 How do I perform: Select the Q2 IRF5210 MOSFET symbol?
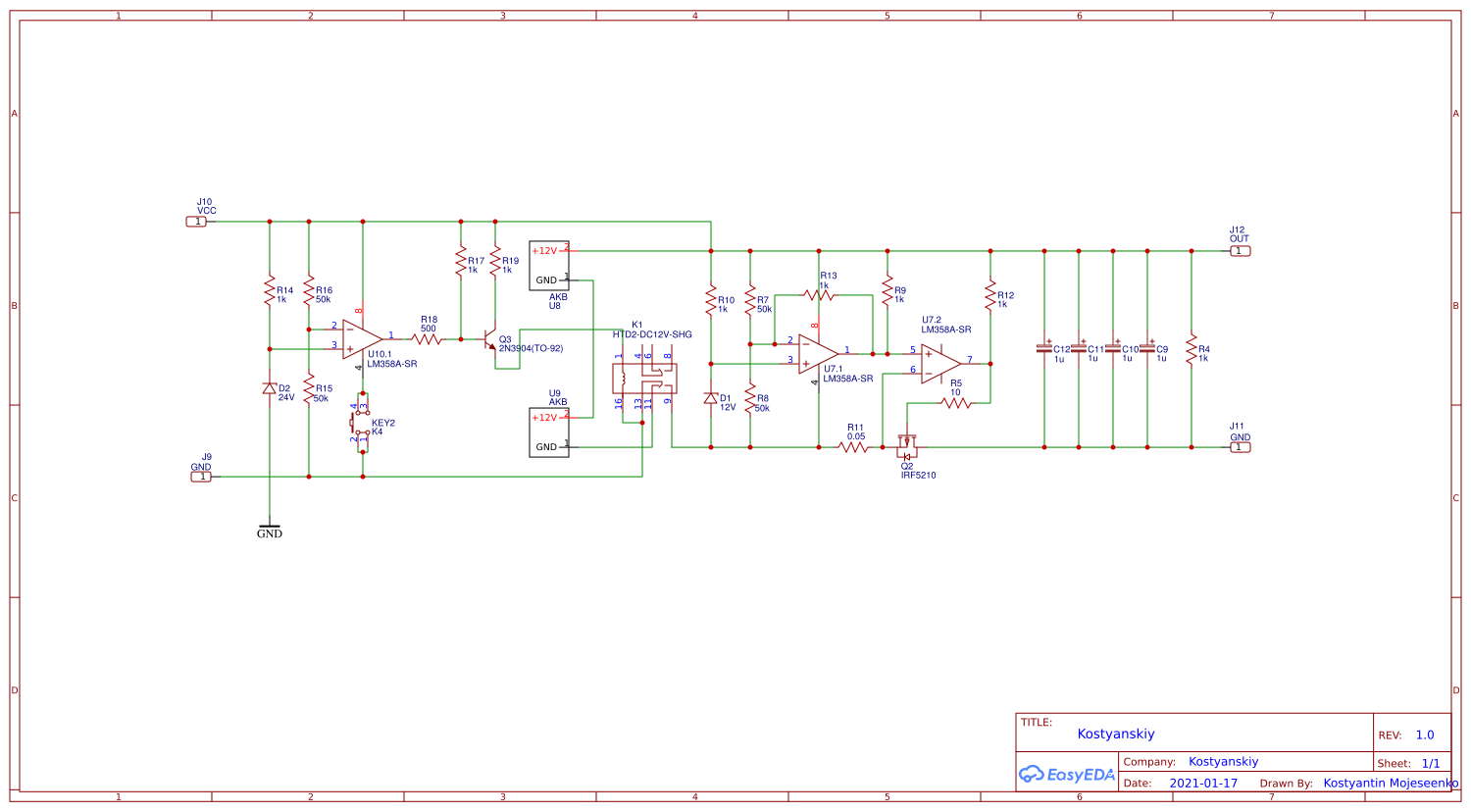pos(907,447)
